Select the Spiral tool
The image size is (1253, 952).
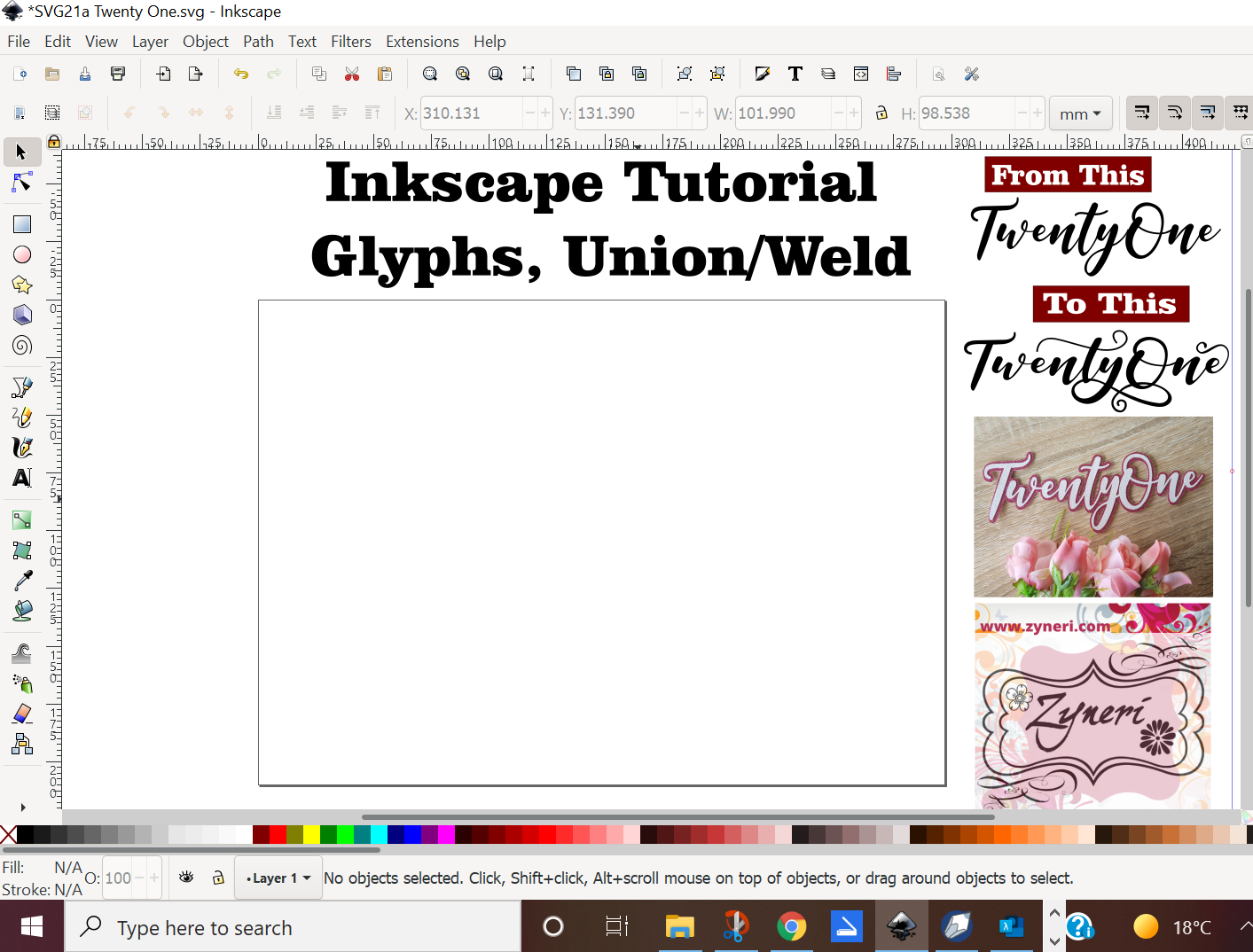pos(22,346)
